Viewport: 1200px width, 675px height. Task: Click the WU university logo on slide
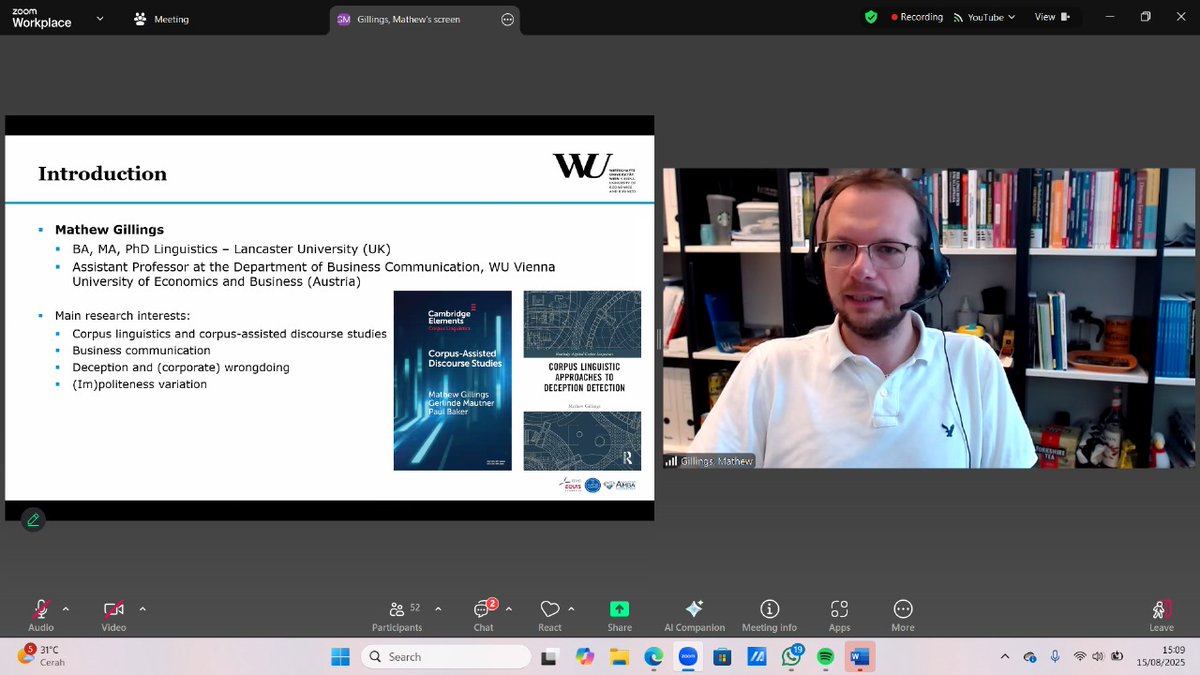594,173
